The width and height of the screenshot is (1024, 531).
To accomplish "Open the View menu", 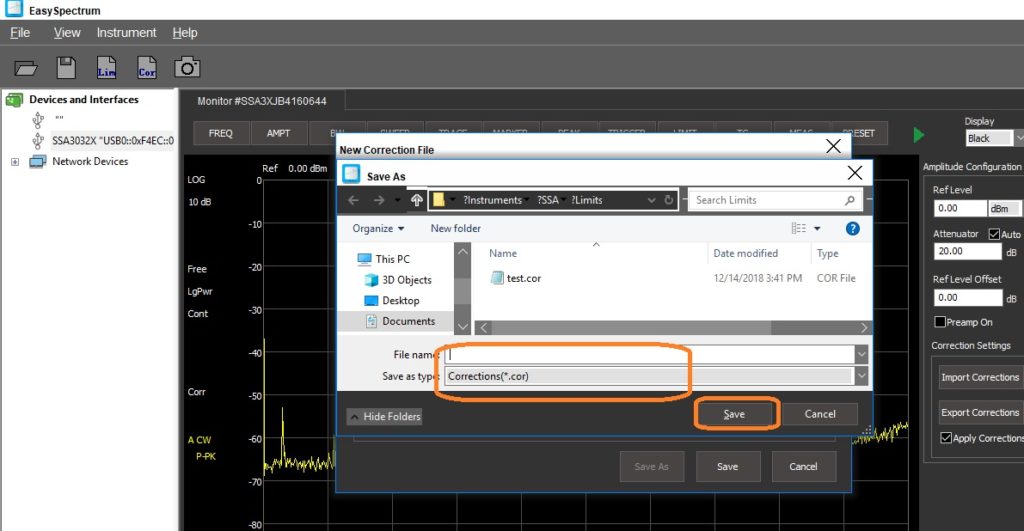I will [67, 33].
